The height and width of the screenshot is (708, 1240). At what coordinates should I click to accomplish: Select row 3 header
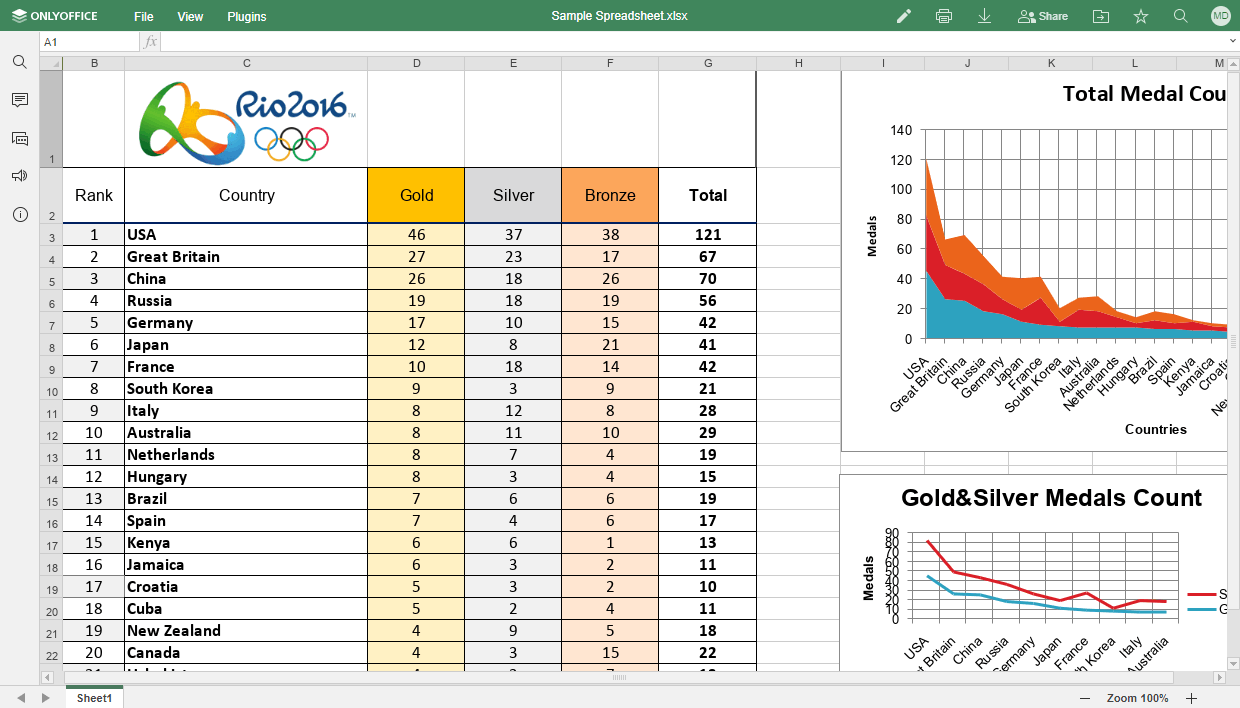(51, 235)
